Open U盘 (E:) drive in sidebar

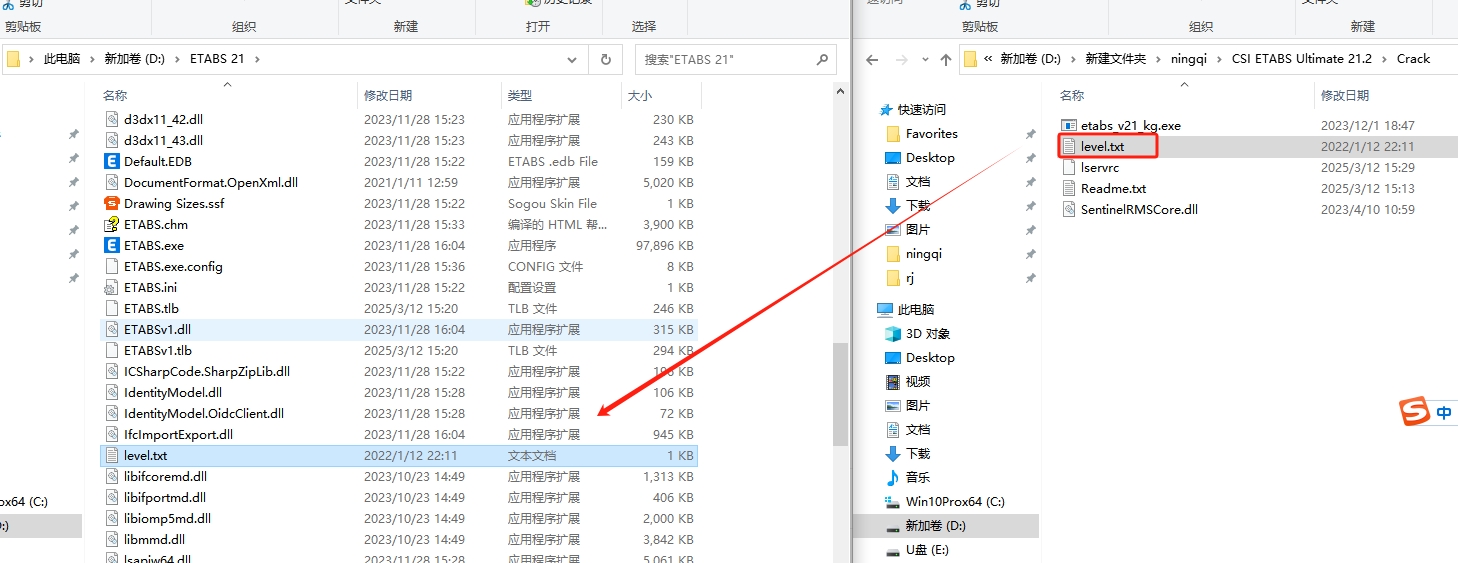926,550
